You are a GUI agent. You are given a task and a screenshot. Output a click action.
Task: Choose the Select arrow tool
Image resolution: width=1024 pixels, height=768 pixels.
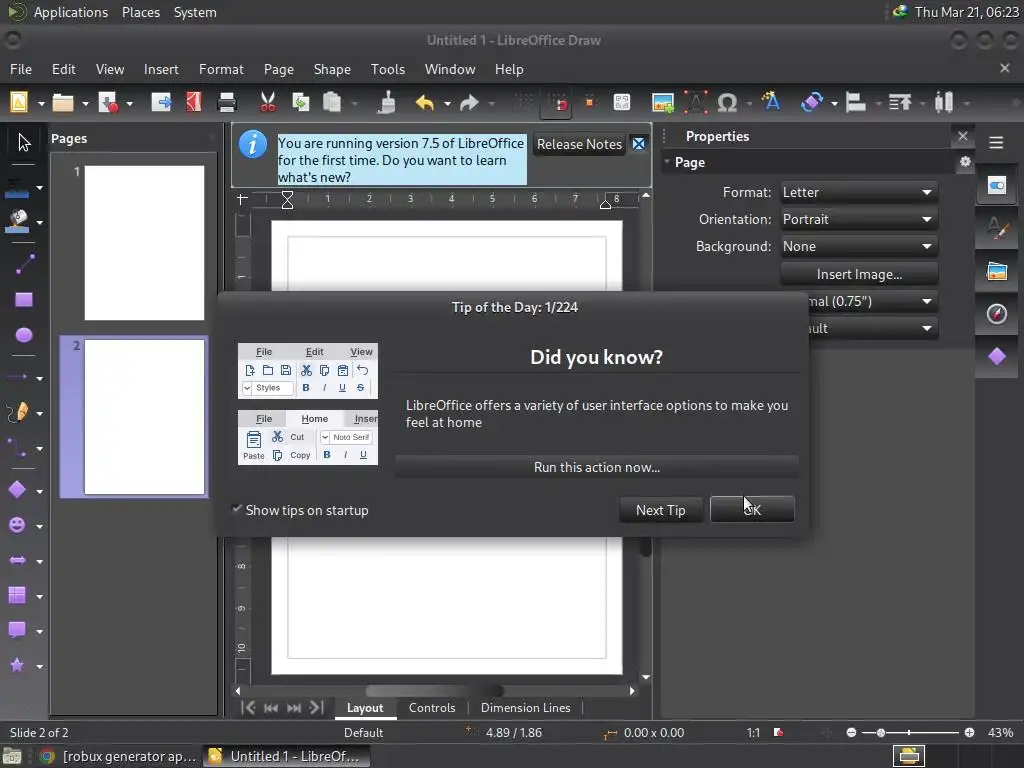[x=24, y=142]
